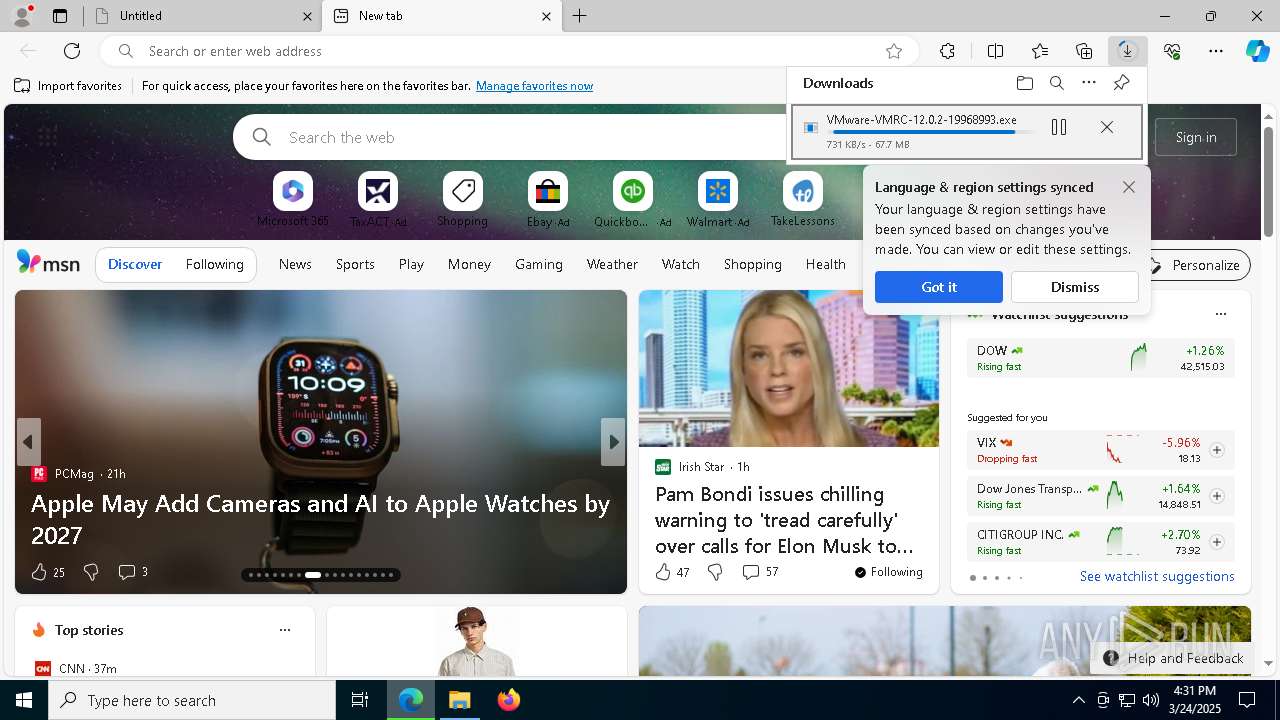
Task: Add Dow Jones Transportation to watchlist
Action: pyautogui.click(x=1217, y=496)
